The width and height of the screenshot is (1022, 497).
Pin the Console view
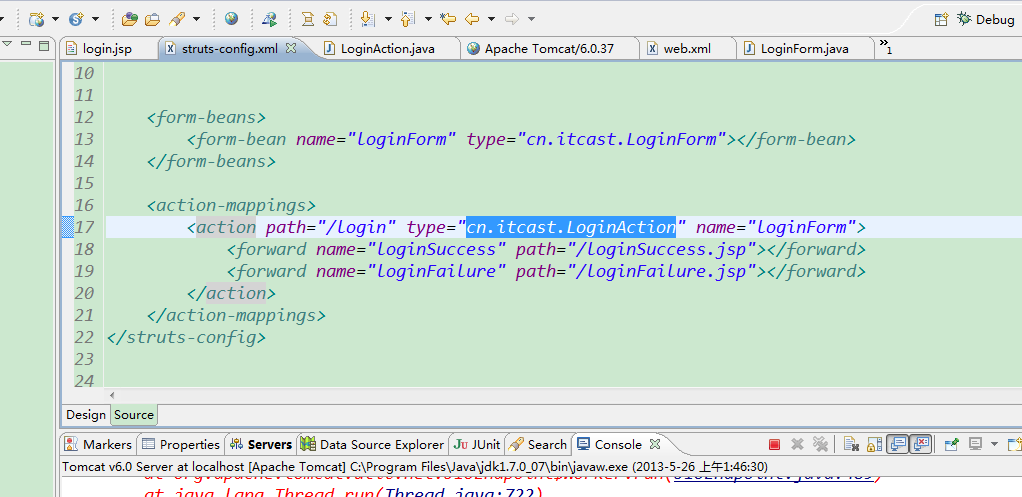click(952, 444)
